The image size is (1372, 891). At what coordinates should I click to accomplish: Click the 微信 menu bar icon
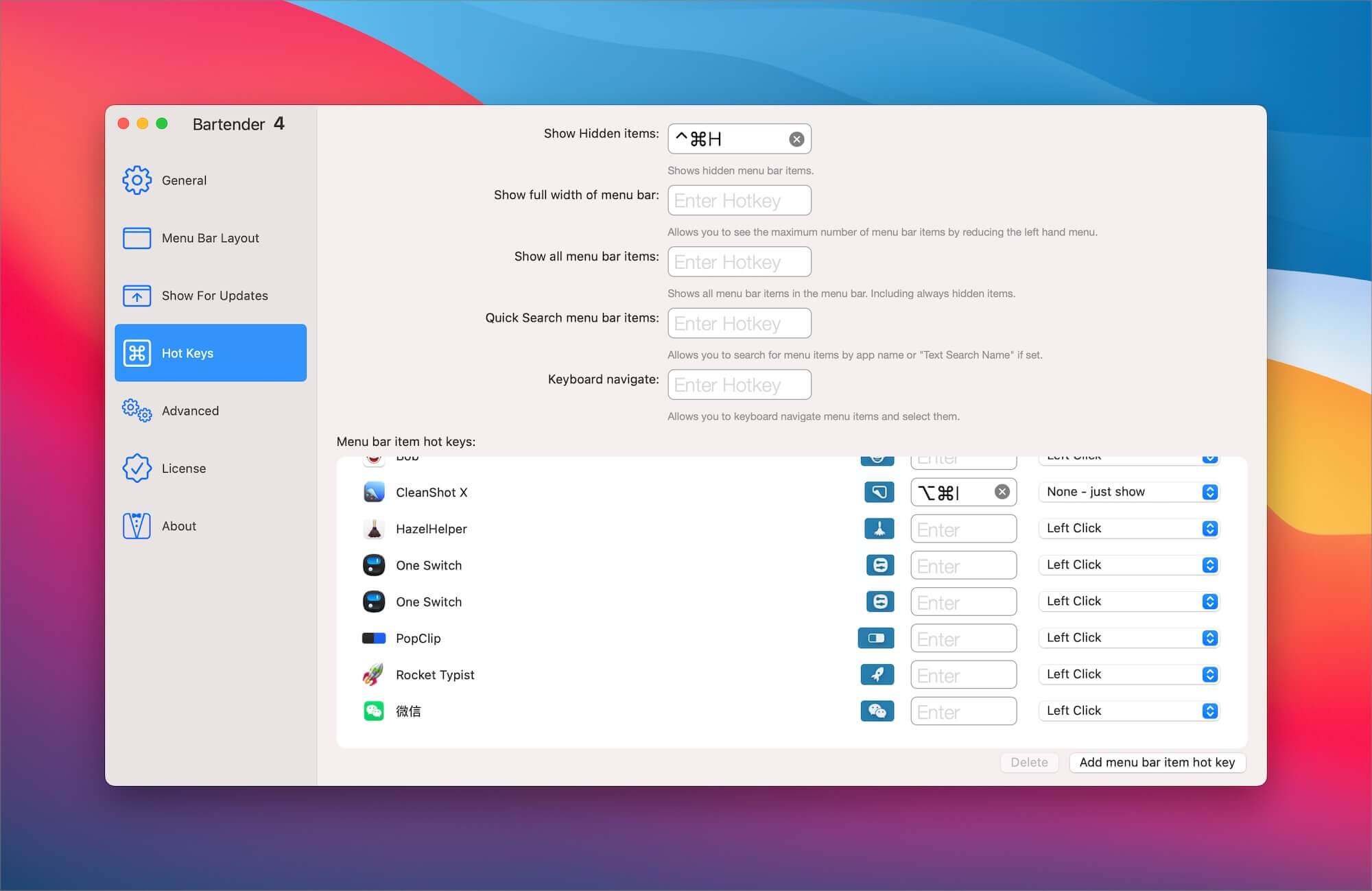coord(877,711)
